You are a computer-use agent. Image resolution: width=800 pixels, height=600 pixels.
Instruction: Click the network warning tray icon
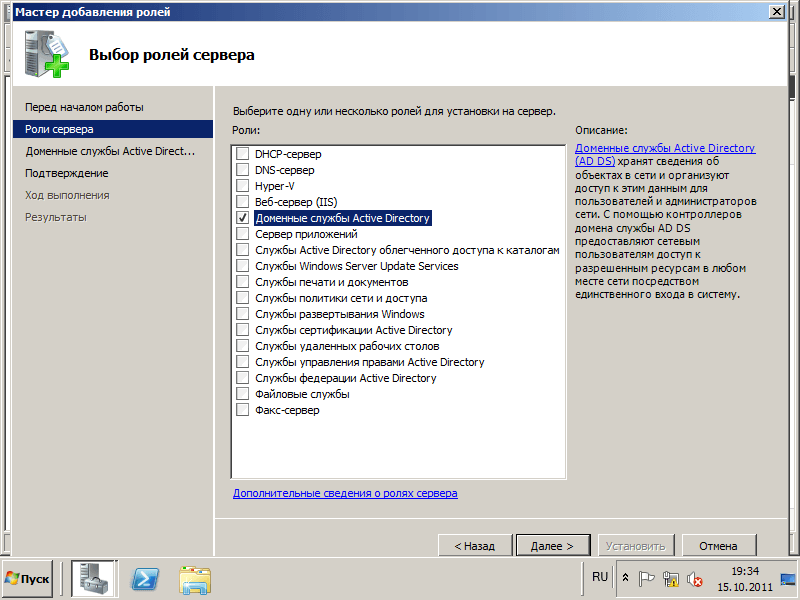(670, 579)
